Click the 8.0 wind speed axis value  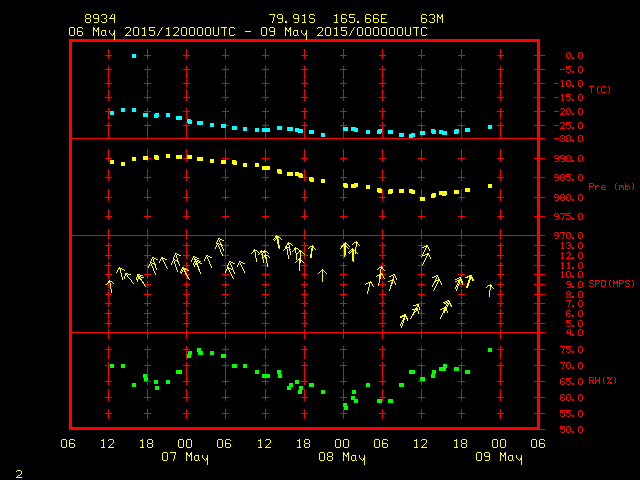[x=574, y=294]
